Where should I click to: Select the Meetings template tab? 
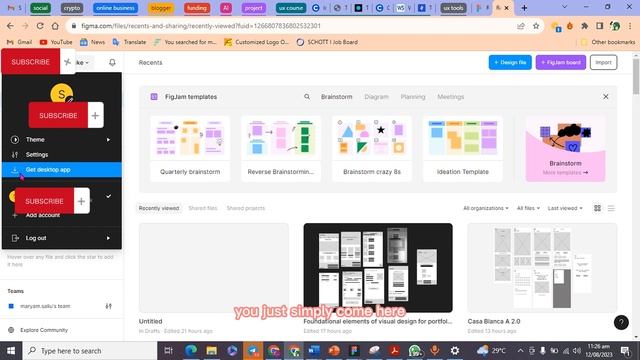click(451, 97)
